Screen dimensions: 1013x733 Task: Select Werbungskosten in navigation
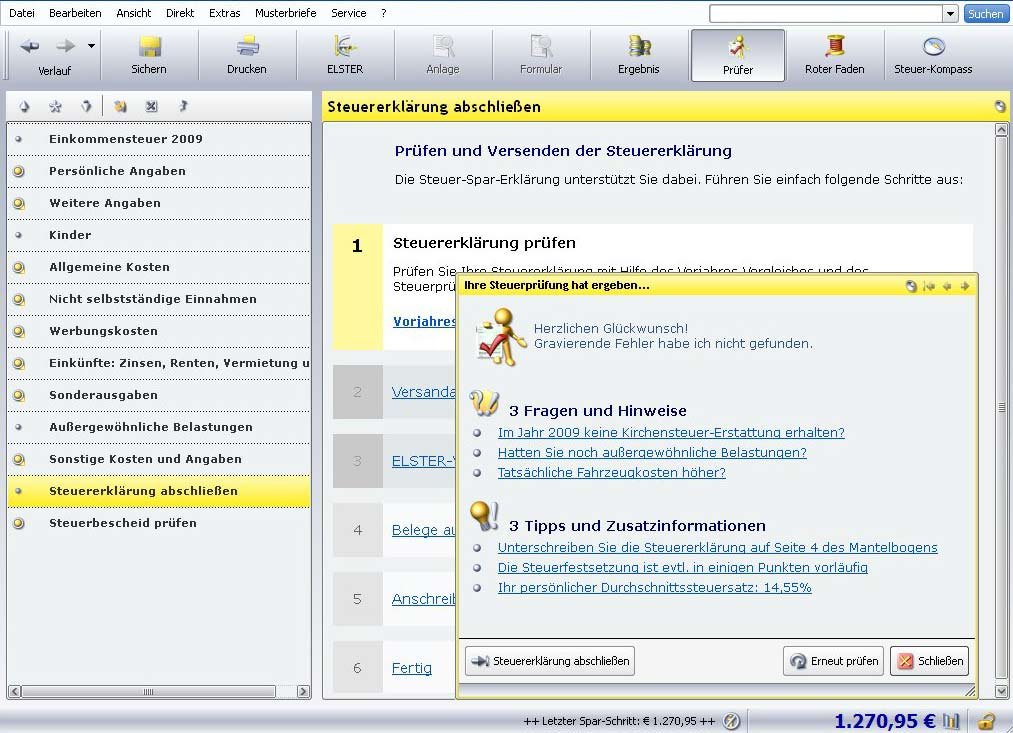[x=159, y=331]
